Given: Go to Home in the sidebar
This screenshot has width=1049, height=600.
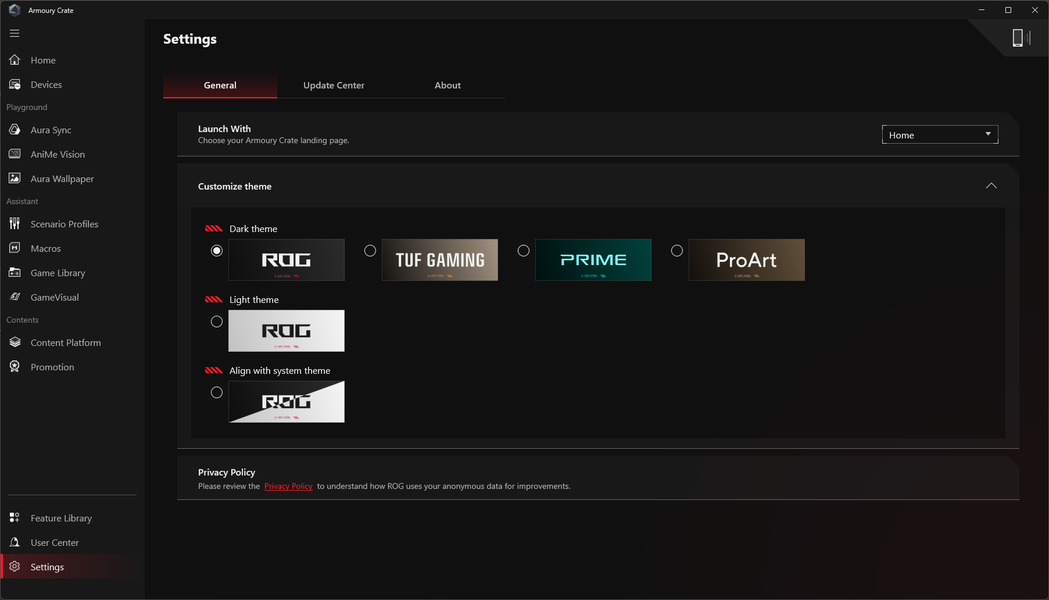Looking at the screenshot, I should 43,60.
